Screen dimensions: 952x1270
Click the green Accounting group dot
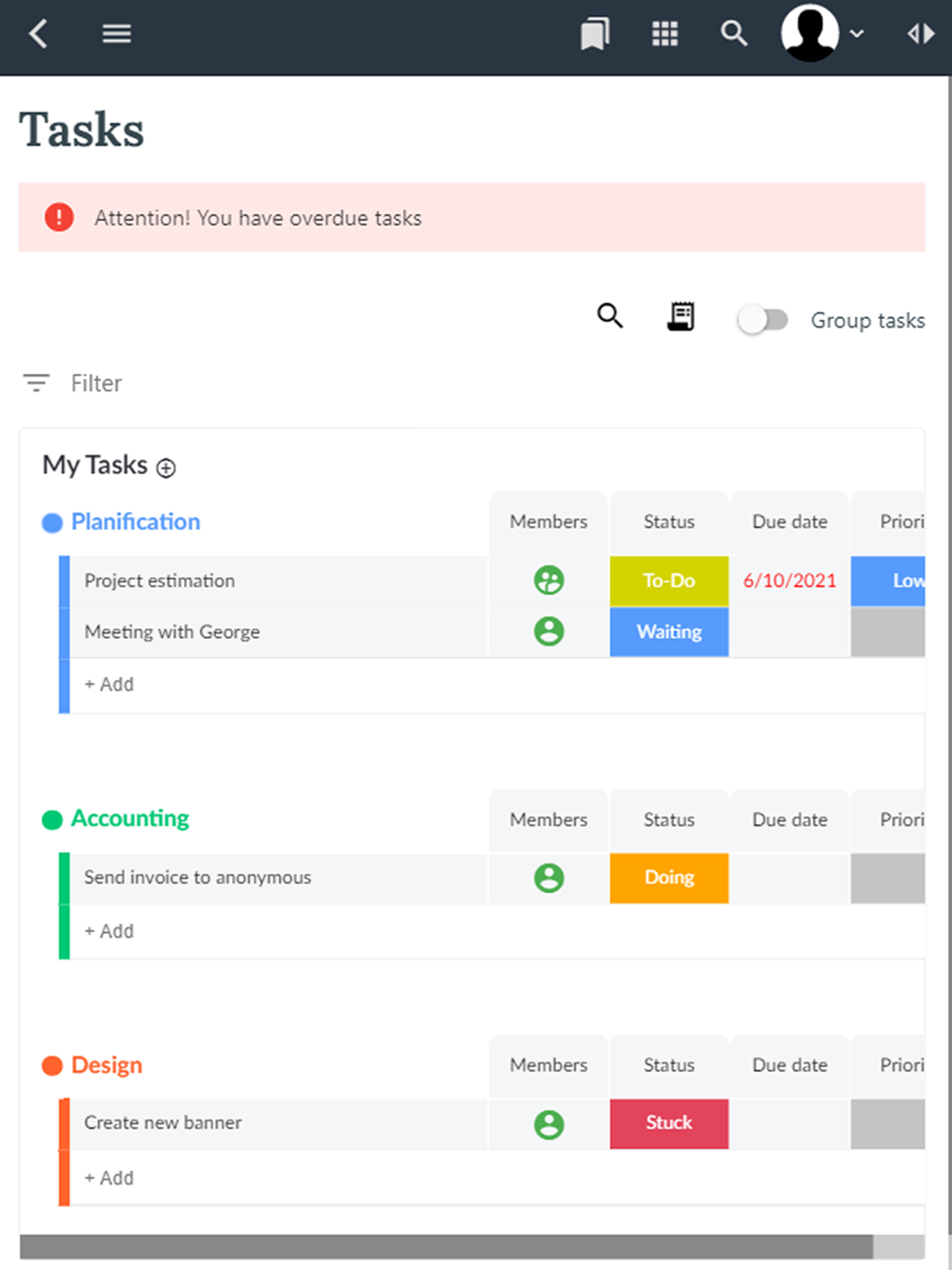[52, 820]
